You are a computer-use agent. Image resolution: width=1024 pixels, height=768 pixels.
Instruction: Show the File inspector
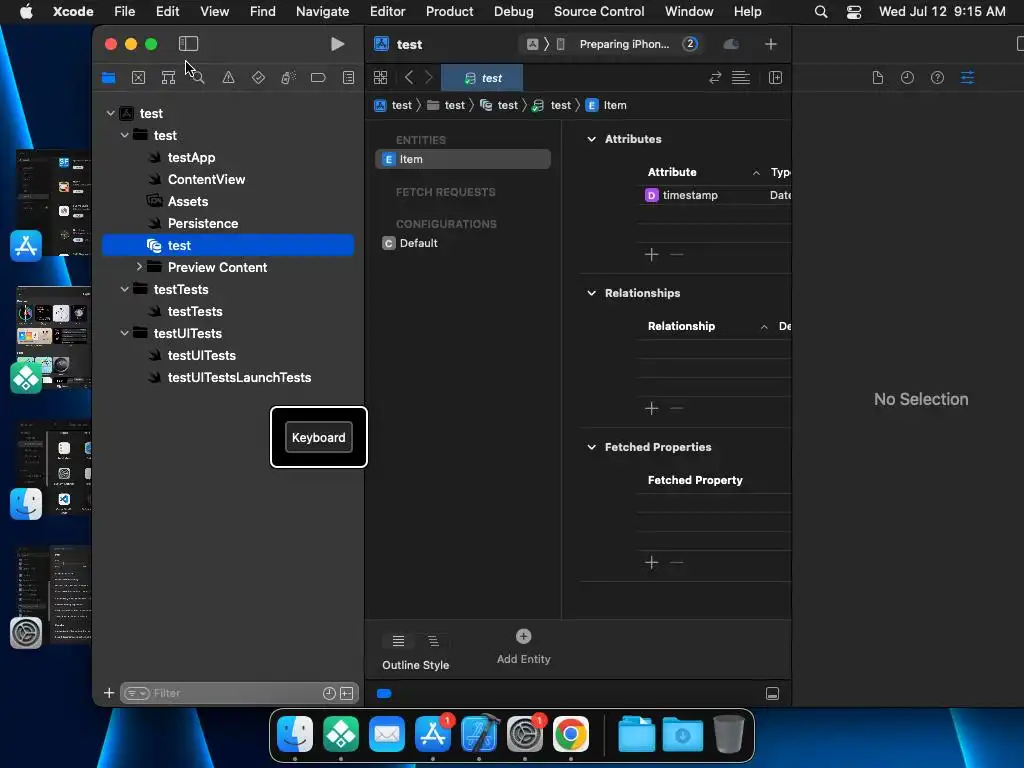(878, 78)
